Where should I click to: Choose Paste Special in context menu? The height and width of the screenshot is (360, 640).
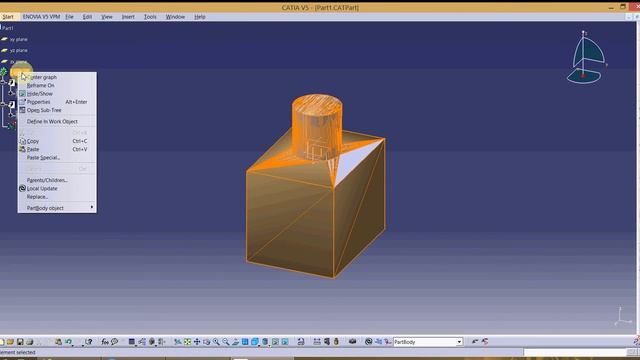(57, 158)
